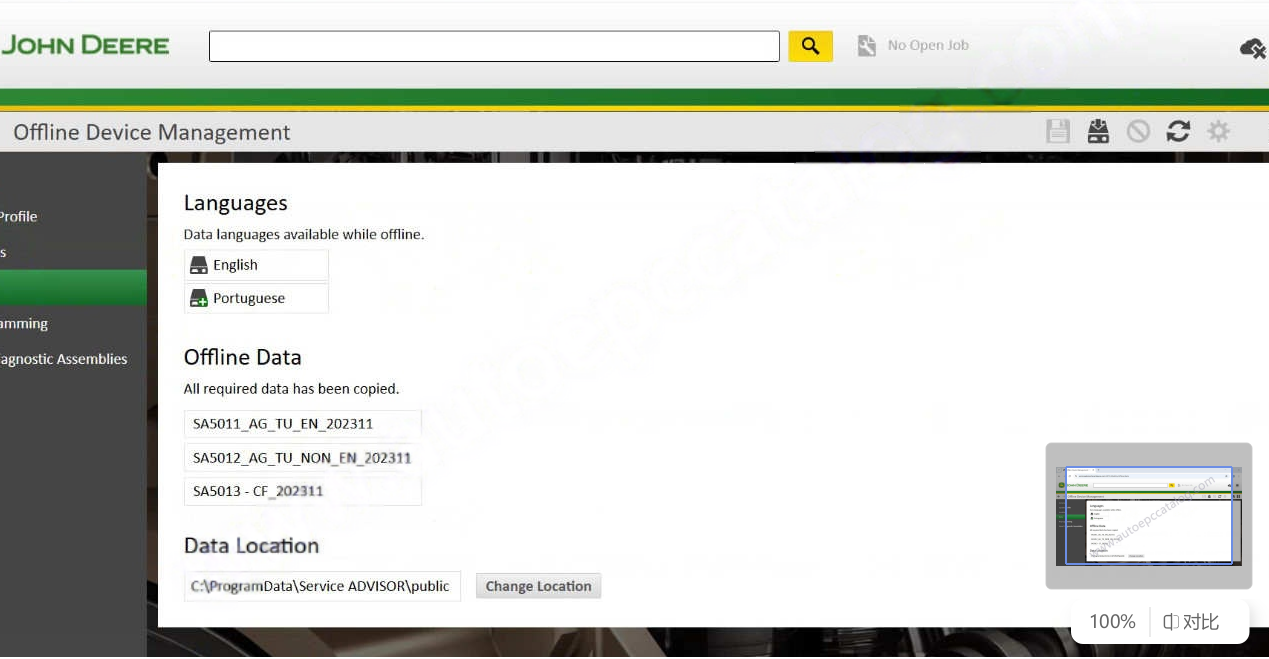Expand the SA5011_AG_TU_EN_202311 entry

tap(302, 423)
